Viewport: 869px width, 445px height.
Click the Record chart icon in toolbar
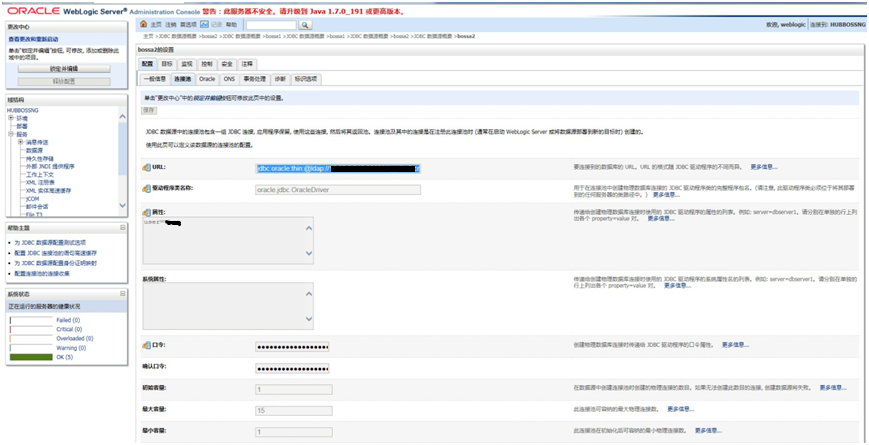tap(205, 24)
